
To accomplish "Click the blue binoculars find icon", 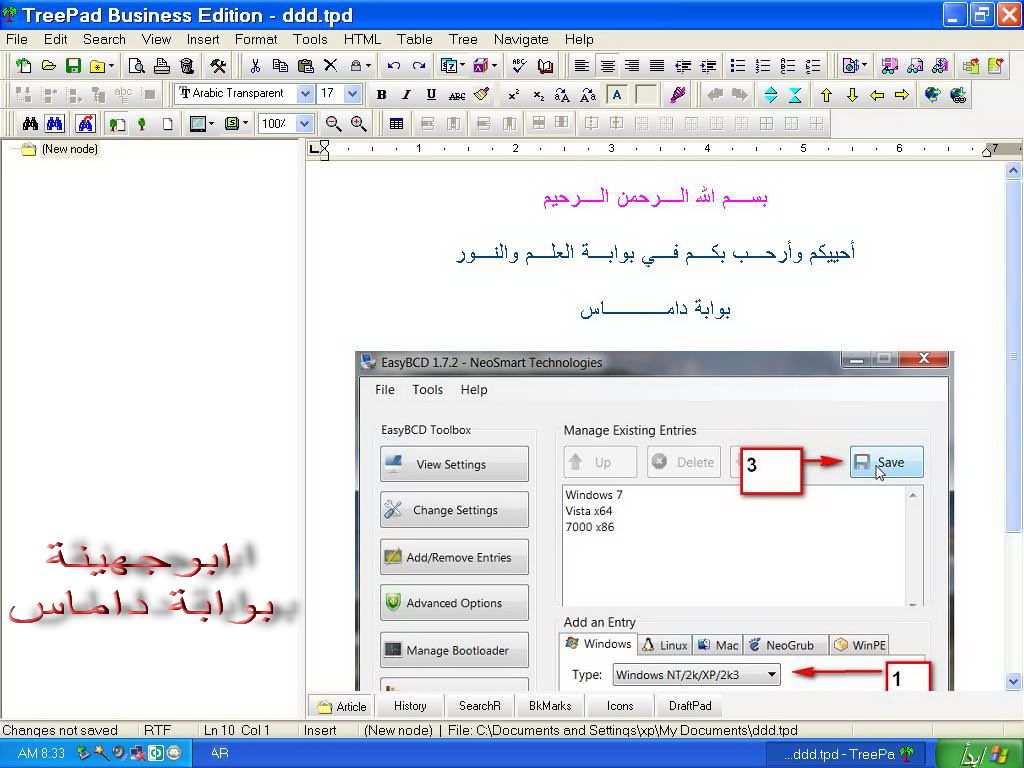I will click(x=55, y=123).
